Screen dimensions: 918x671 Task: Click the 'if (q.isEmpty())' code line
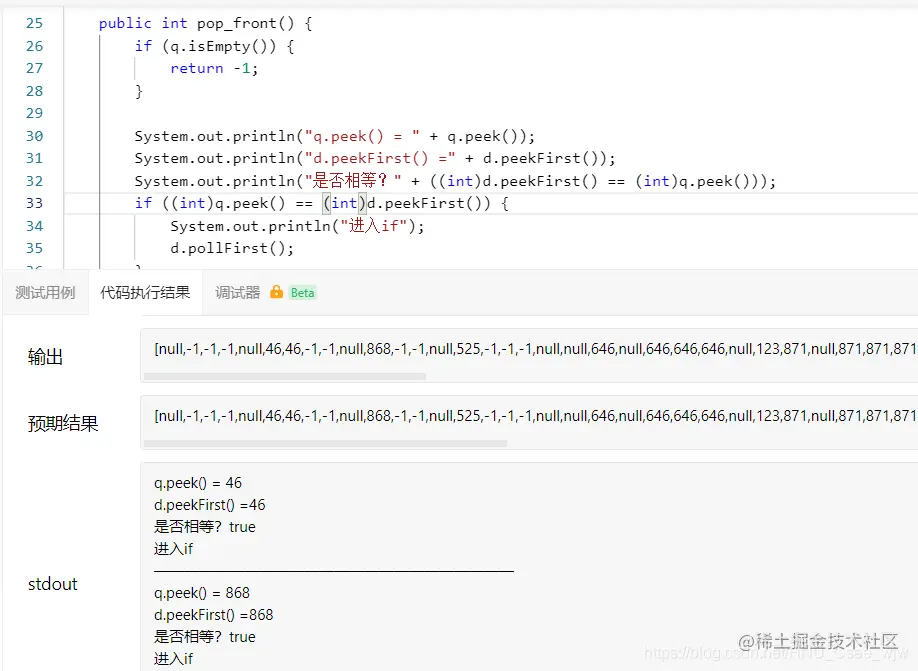pyautogui.click(x=214, y=46)
